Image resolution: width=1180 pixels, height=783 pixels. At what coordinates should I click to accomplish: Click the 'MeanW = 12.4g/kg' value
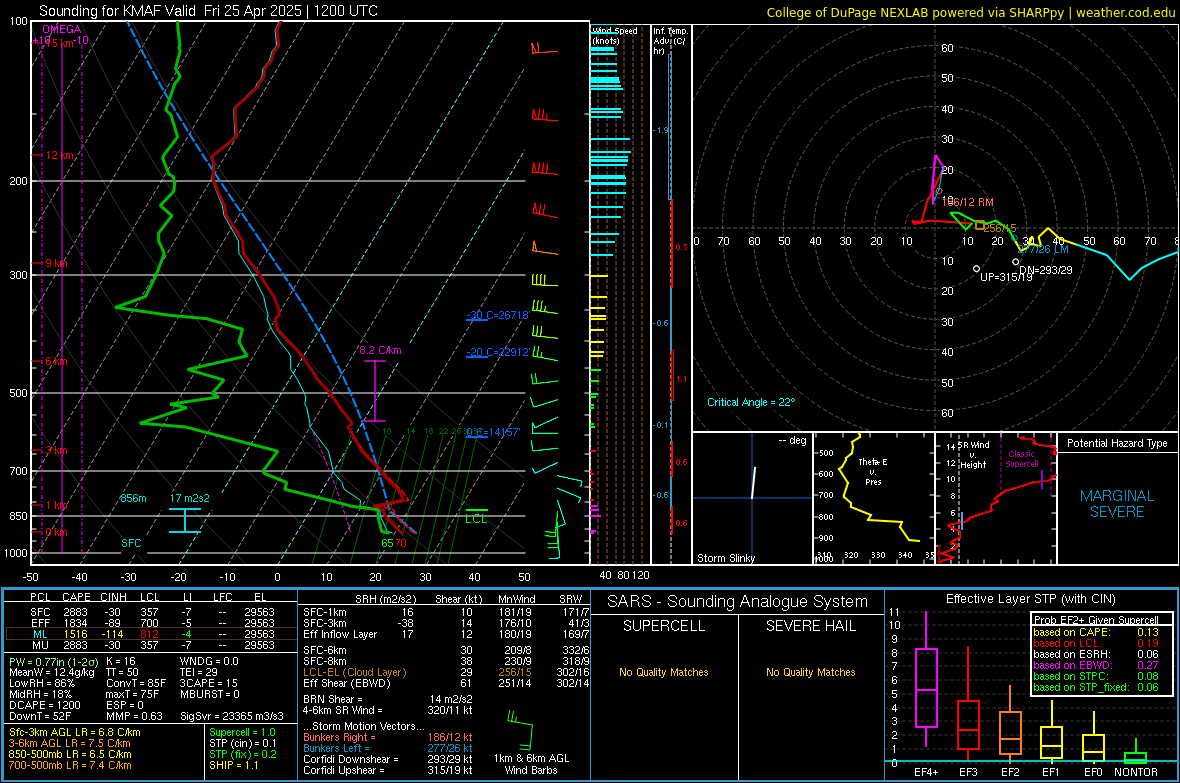point(52,672)
